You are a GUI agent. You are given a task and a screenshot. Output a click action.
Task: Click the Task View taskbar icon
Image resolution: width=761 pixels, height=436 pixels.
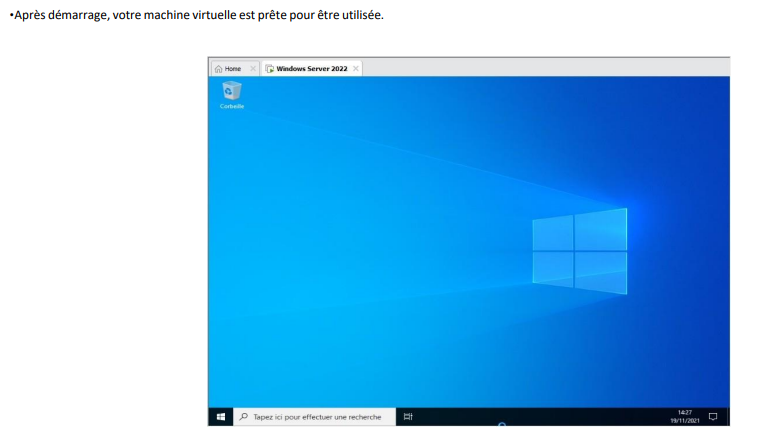(408, 417)
